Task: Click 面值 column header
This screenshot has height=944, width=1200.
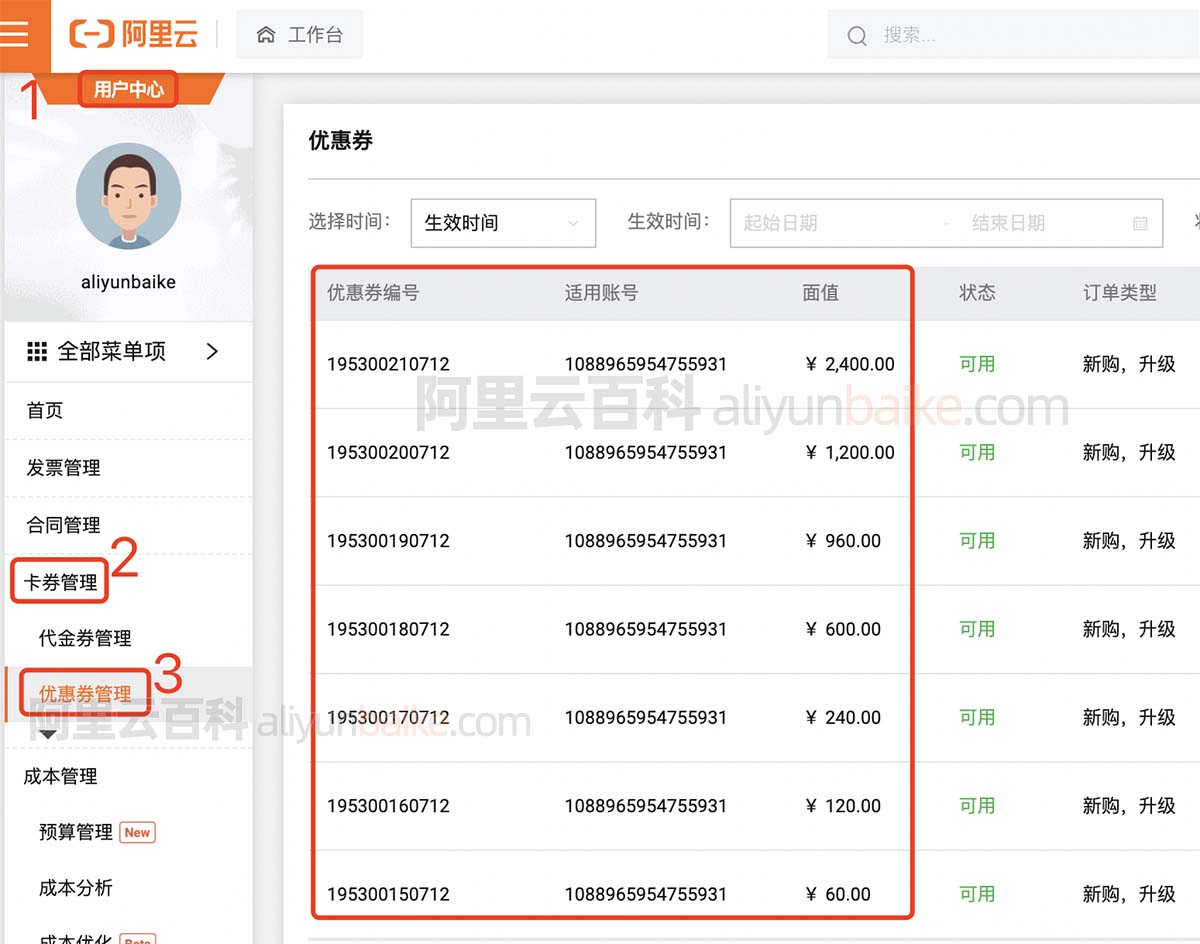Action: [x=820, y=293]
